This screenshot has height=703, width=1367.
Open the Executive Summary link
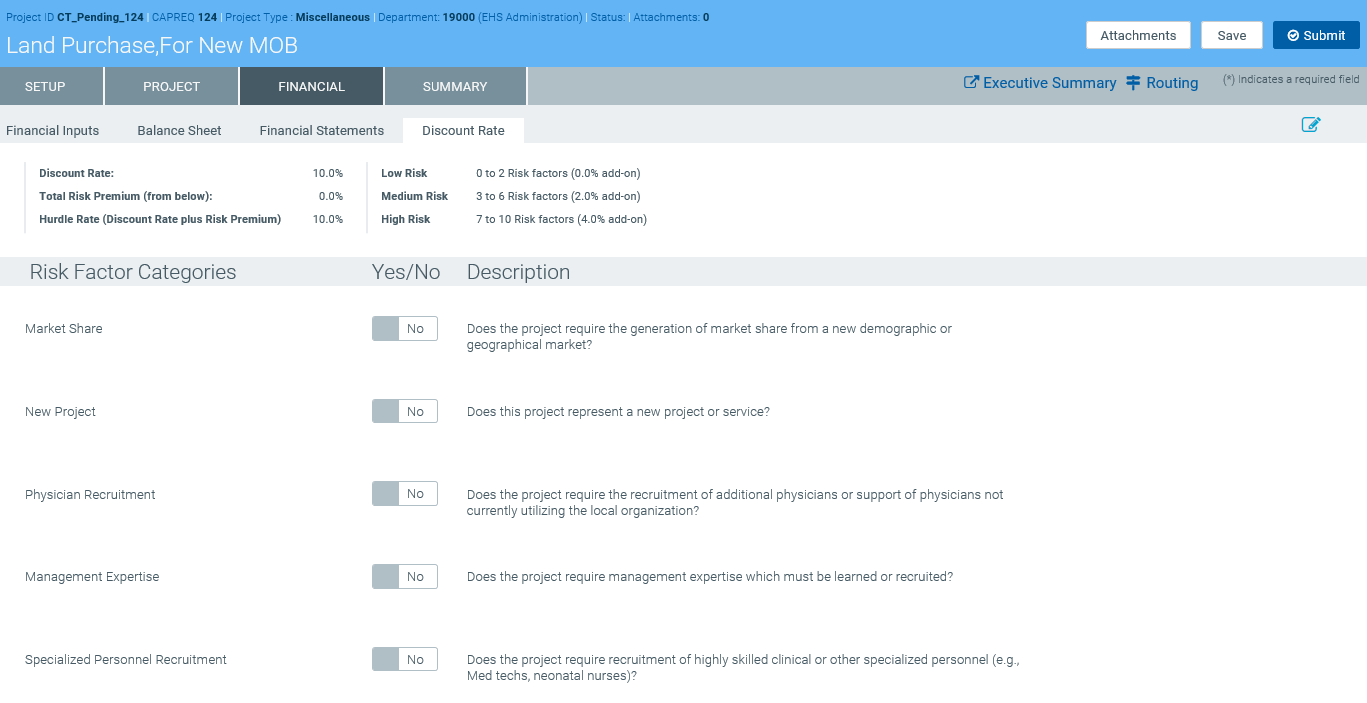pyautogui.click(x=1039, y=83)
